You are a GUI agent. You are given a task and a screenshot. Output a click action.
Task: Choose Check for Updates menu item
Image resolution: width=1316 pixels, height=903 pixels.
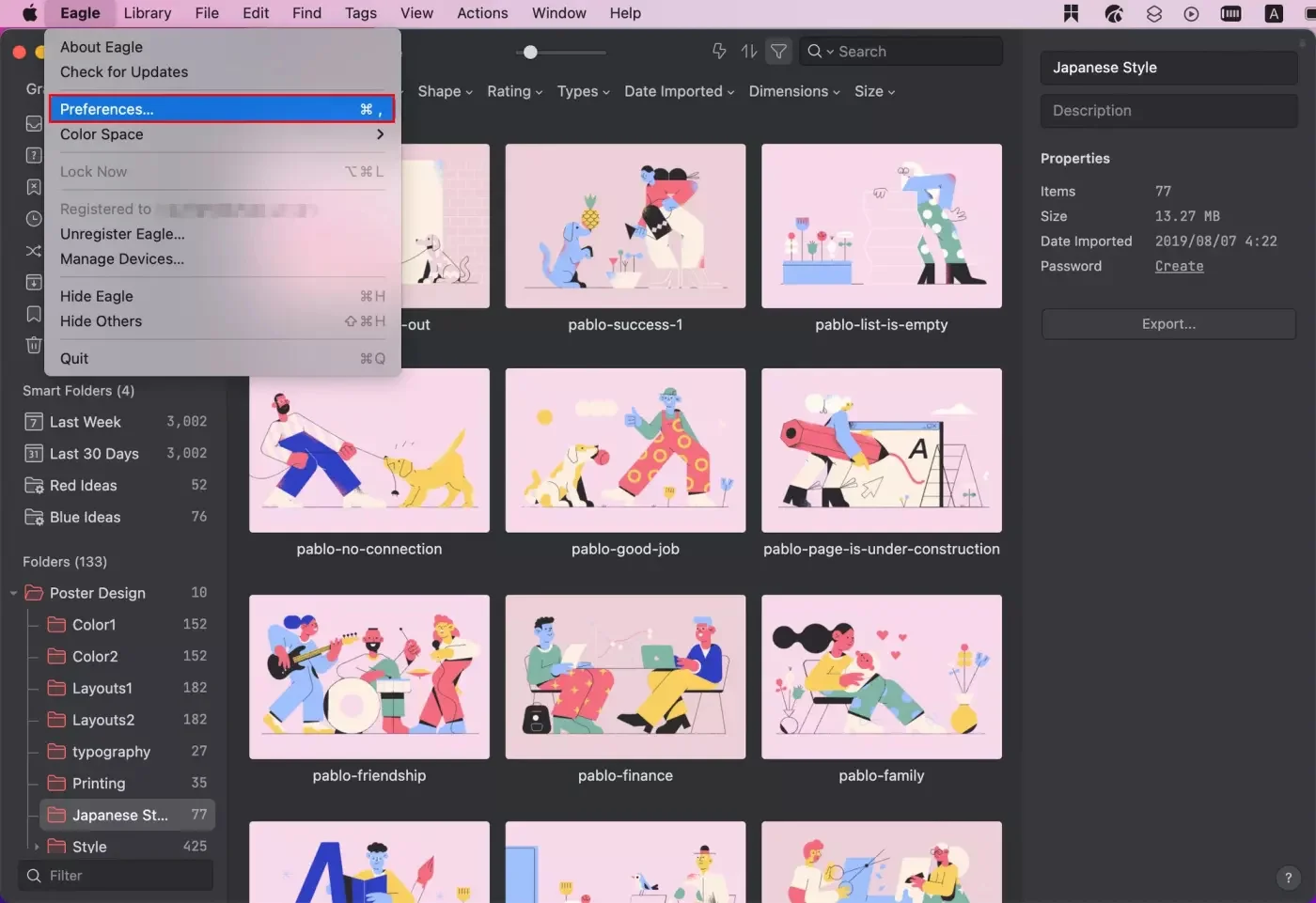coord(124,72)
